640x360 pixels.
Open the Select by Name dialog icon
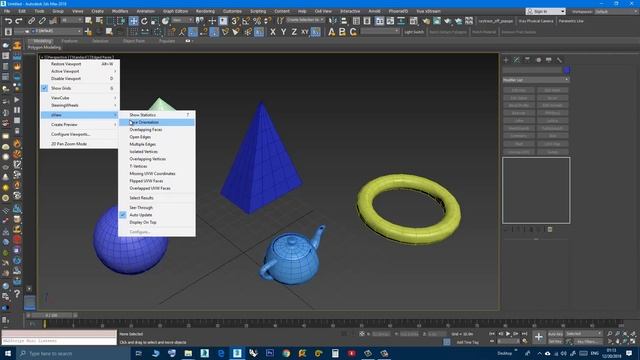99,21
